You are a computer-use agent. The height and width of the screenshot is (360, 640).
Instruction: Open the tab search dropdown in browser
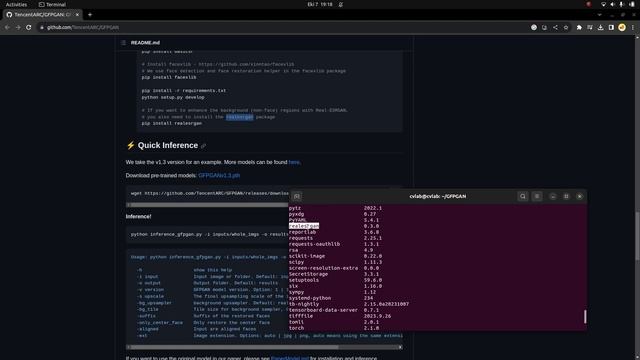pyautogui.click(x=599, y=15)
